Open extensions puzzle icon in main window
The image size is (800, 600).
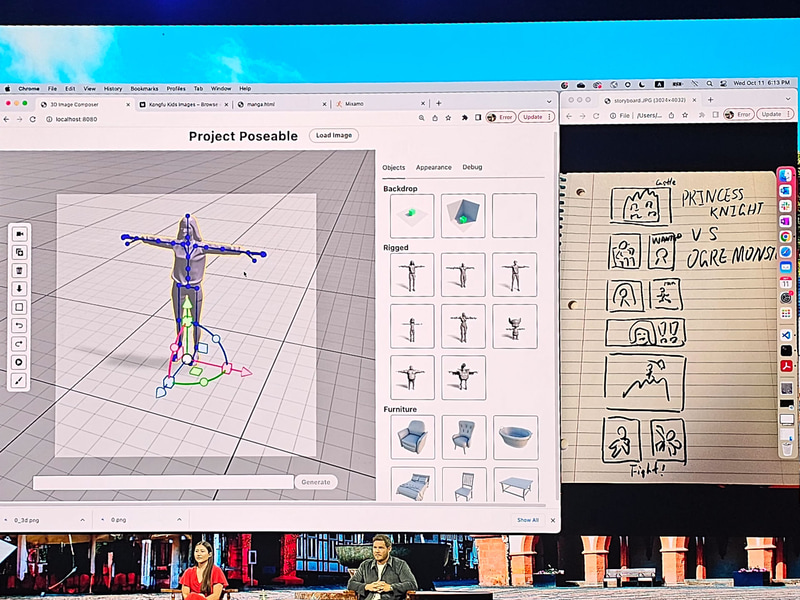tap(464, 118)
